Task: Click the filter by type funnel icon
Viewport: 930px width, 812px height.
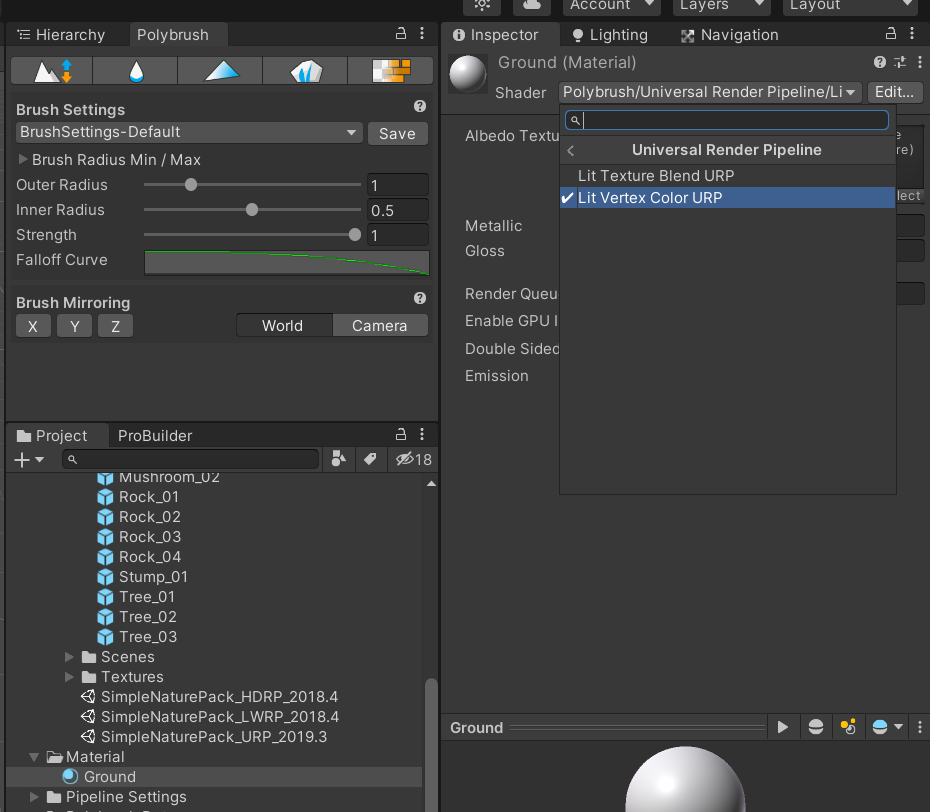Action: [x=338, y=459]
